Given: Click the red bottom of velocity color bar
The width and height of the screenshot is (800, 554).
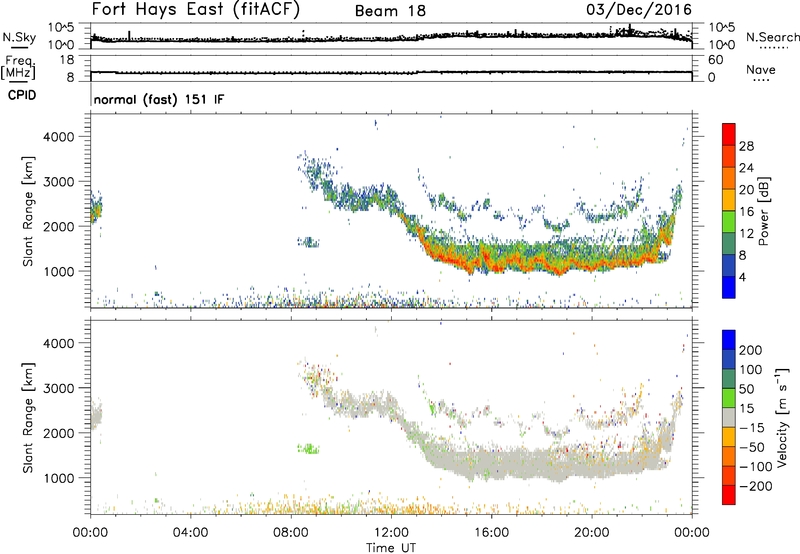Looking at the screenshot, I should [729, 495].
